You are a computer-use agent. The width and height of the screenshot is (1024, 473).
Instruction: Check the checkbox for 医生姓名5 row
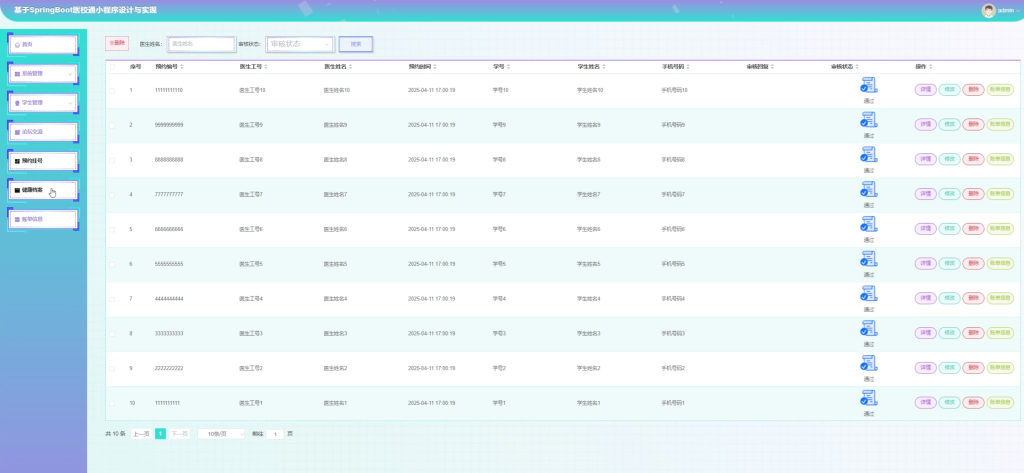click(x=112, y=264)
